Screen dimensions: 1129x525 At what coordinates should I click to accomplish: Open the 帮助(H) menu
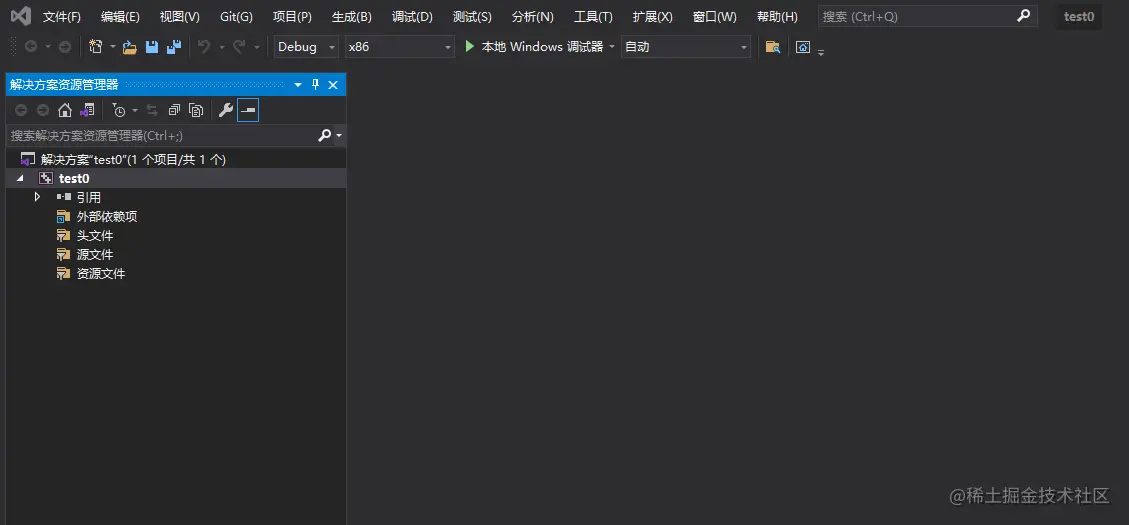pos(778,17)
